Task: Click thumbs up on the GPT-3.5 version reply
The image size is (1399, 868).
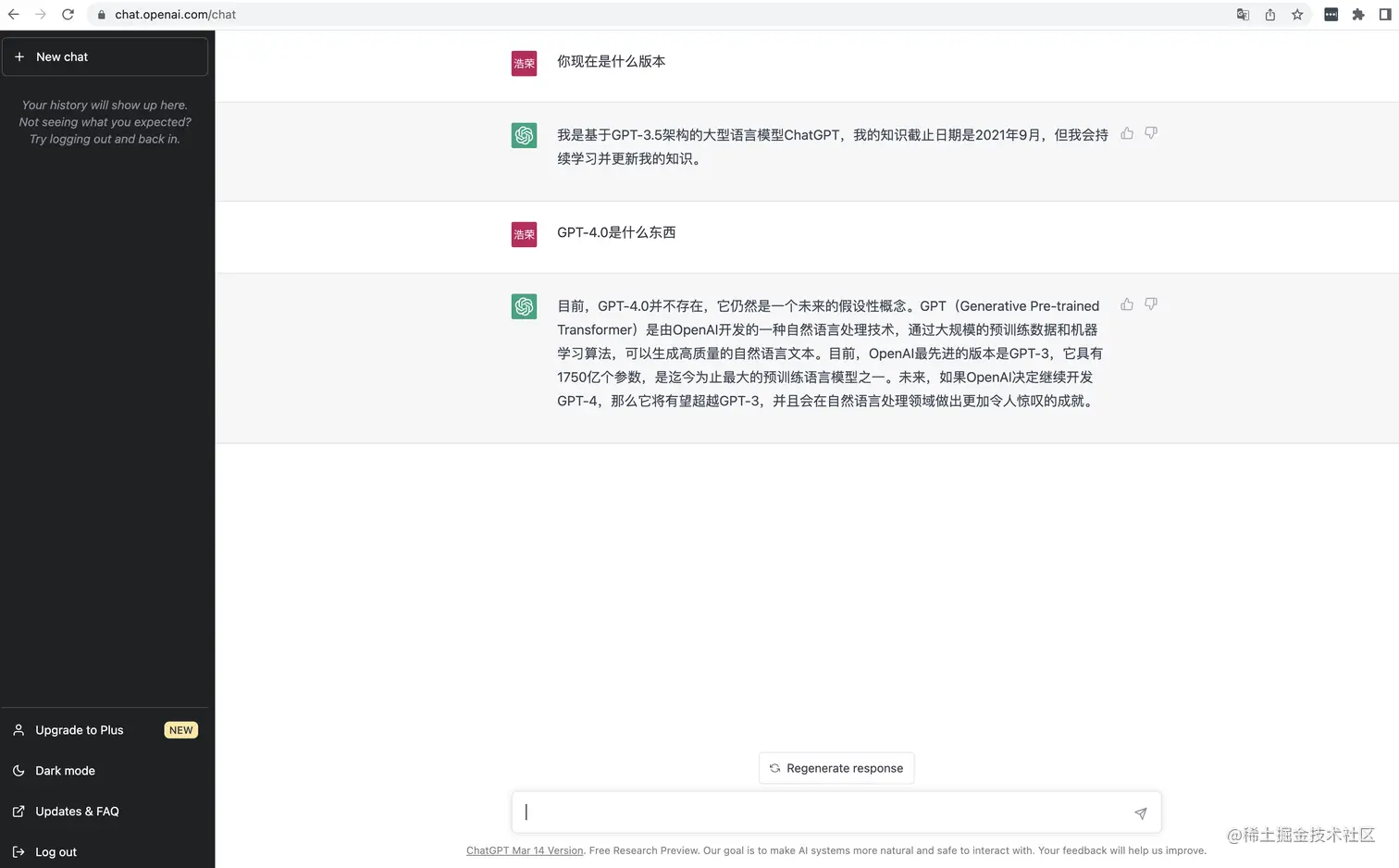Action: coord(1127,133)
